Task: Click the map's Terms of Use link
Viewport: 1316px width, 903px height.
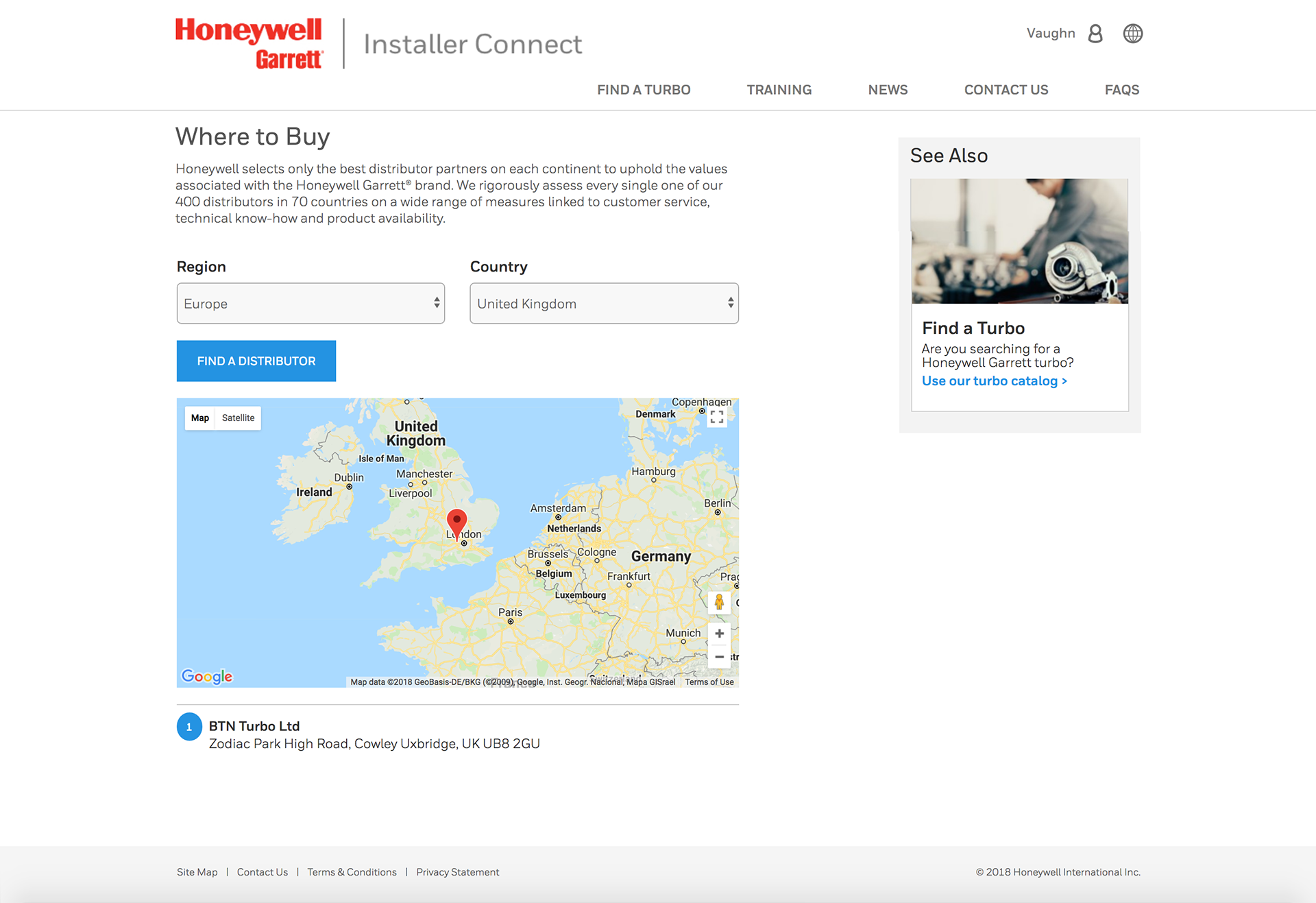Action: pyautogui.click(x=709, y=682)
